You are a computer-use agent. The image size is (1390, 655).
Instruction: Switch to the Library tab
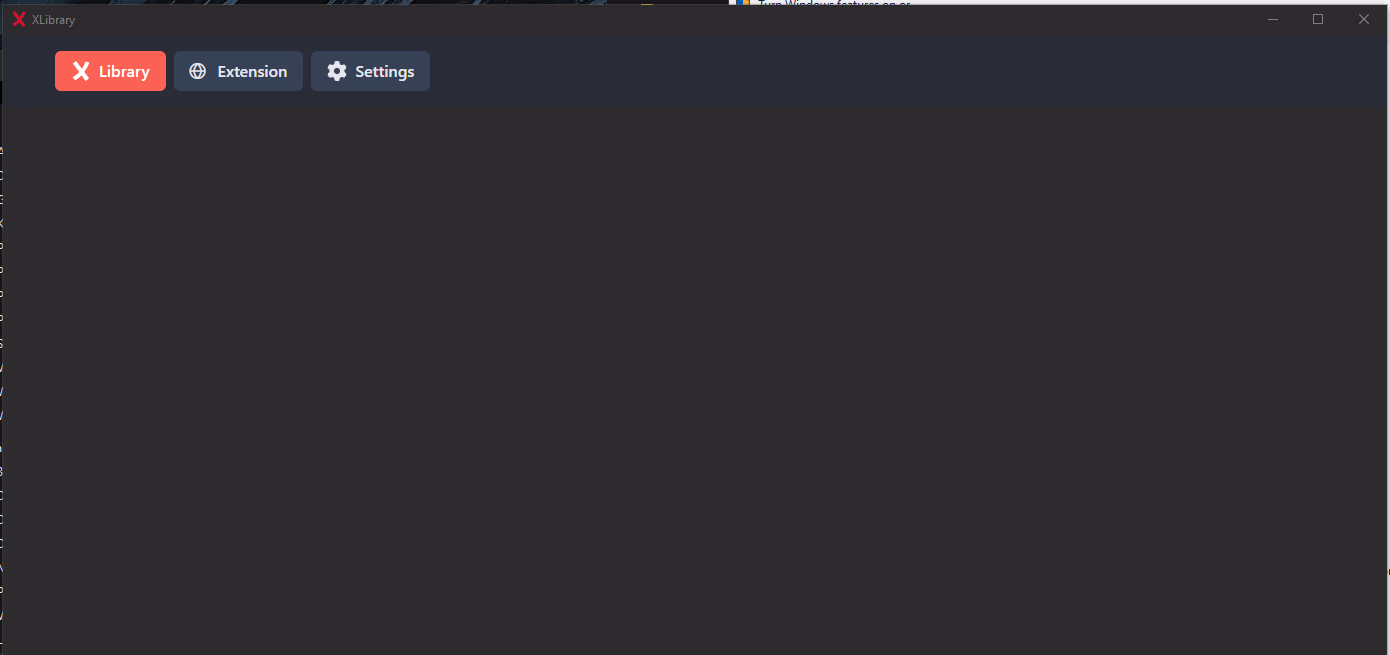110,71
